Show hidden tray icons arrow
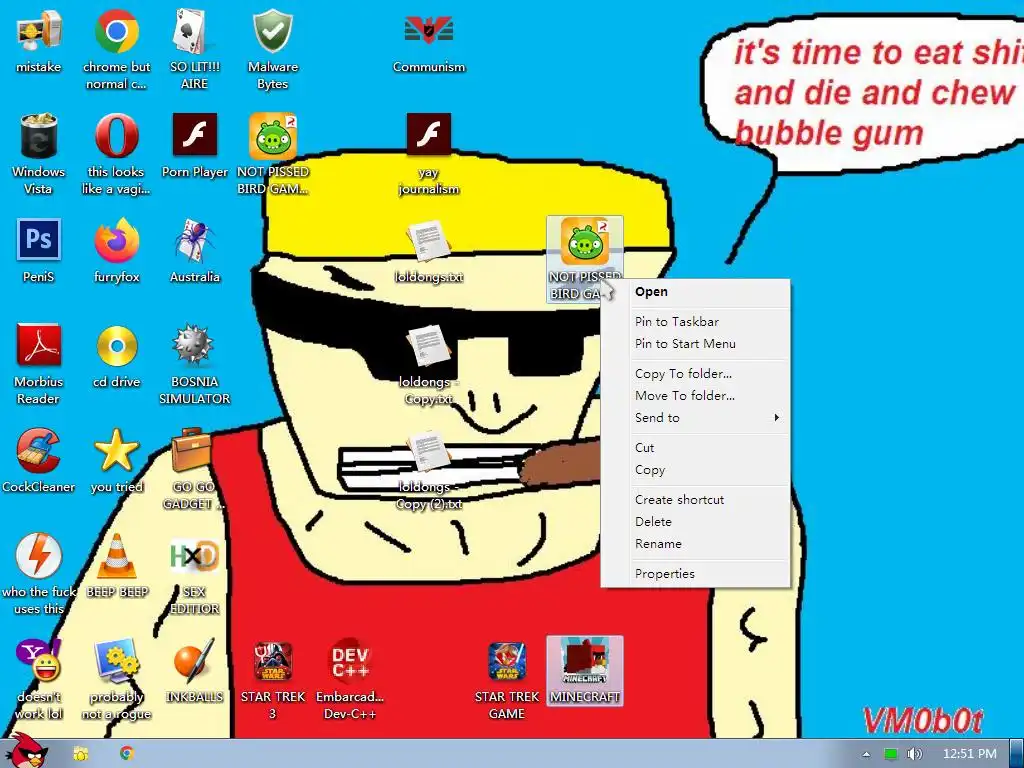The width and height of the screenshot is (1024, 768). [x=866, y=754]
